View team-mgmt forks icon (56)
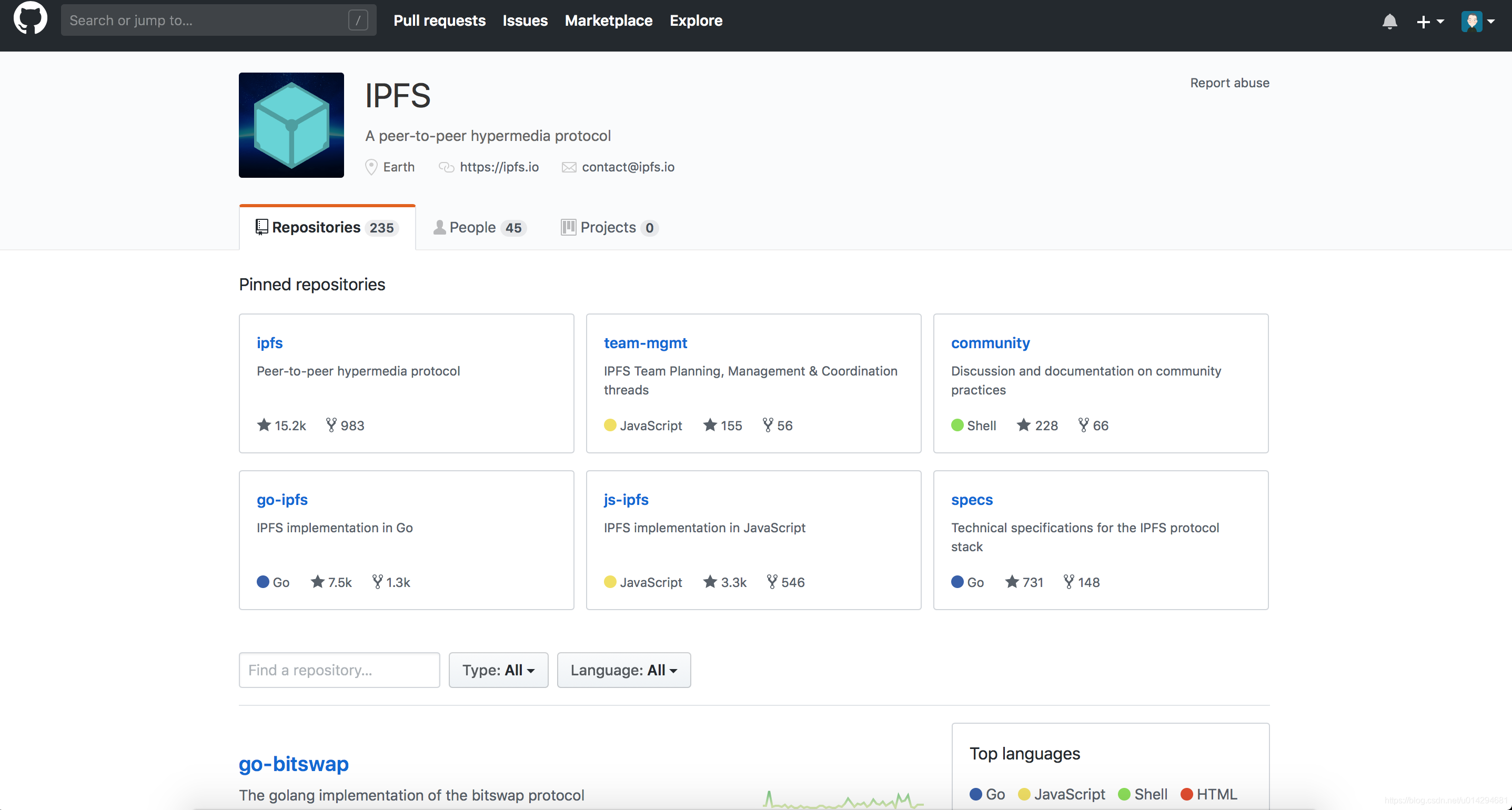This screenshot has width=1512, height=810. click(767, 424)
